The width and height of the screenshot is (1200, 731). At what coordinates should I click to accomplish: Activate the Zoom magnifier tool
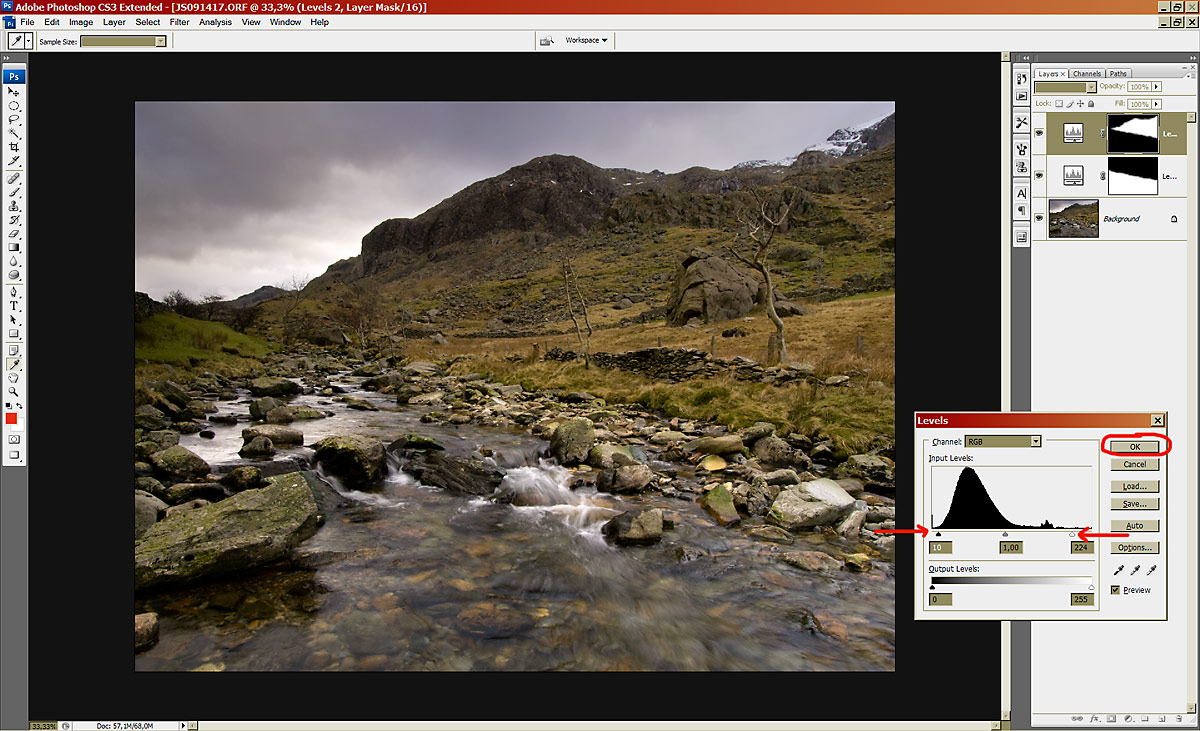tap(14, 392)
